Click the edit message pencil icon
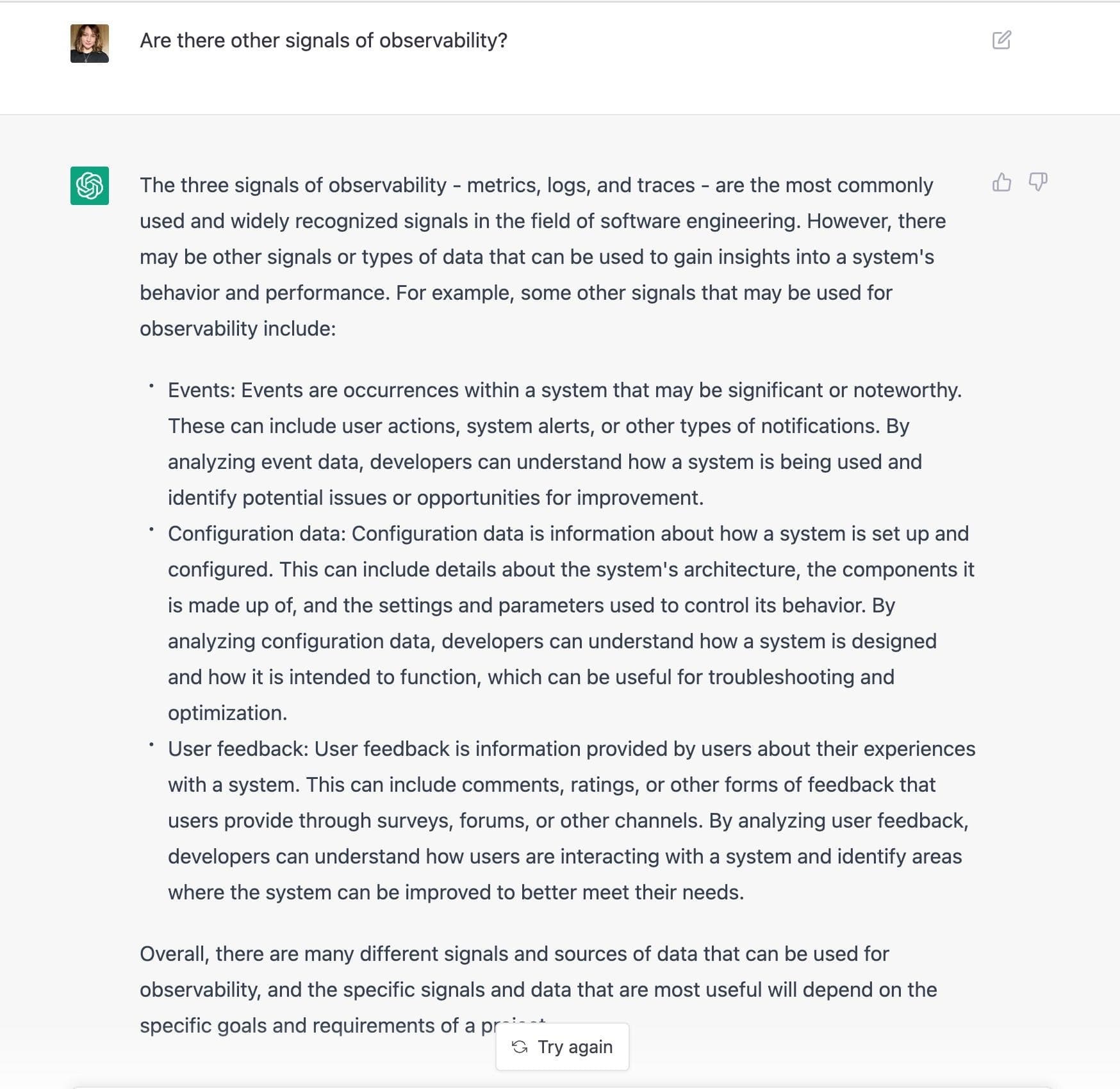 coord(1001,40)
